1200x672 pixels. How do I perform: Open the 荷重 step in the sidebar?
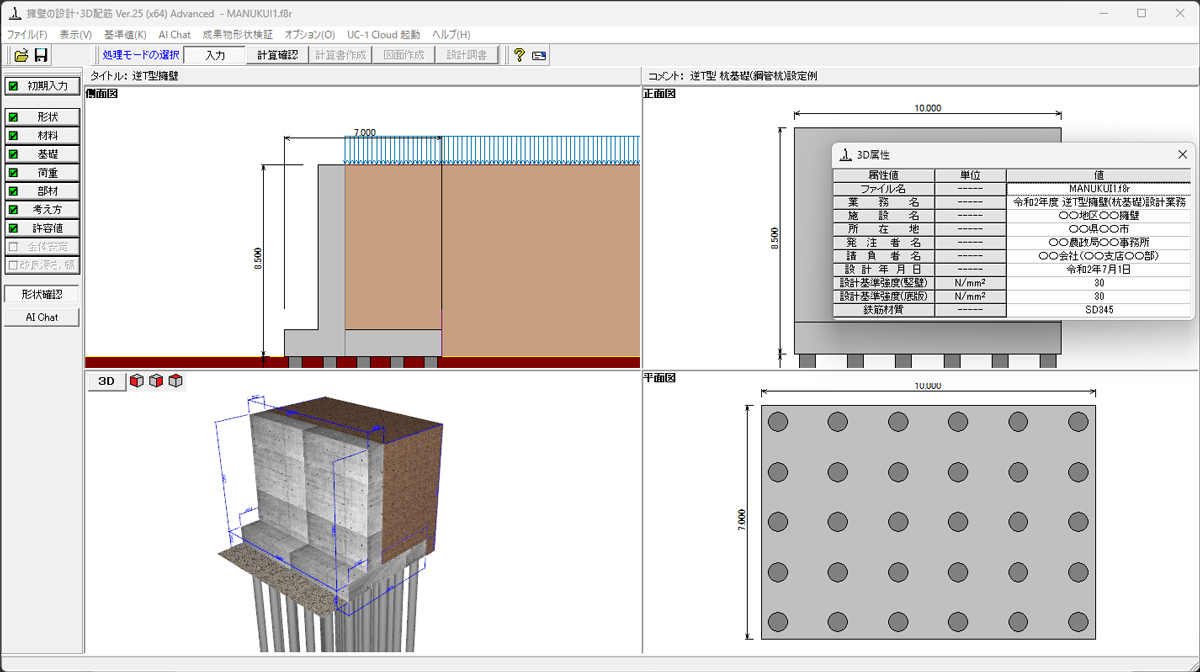click(x=42, y=173)
